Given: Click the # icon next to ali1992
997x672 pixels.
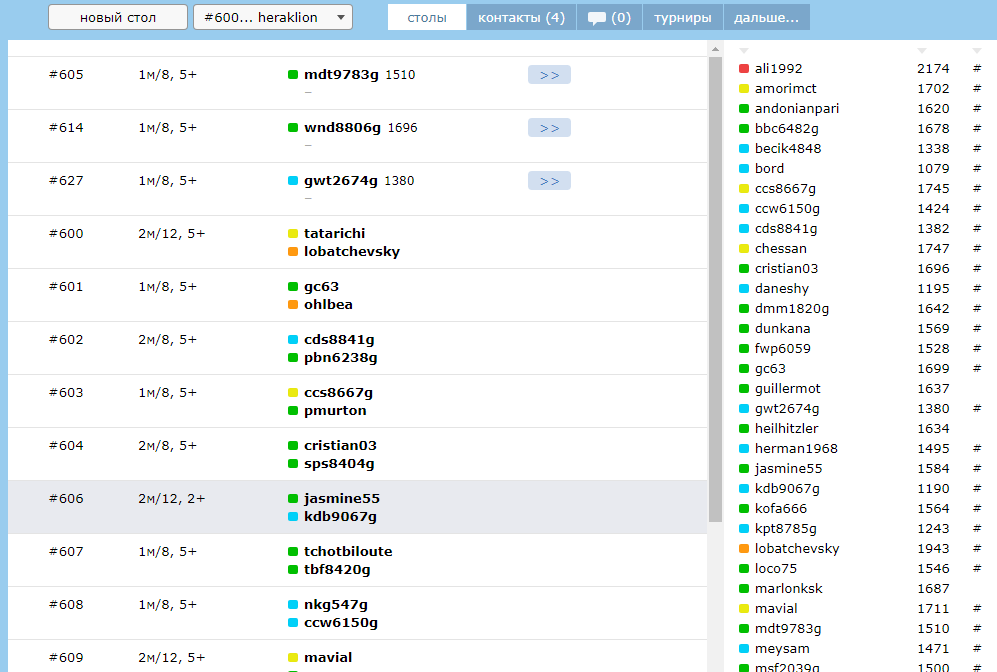Looking at the screenshot, I should [977, 69].
